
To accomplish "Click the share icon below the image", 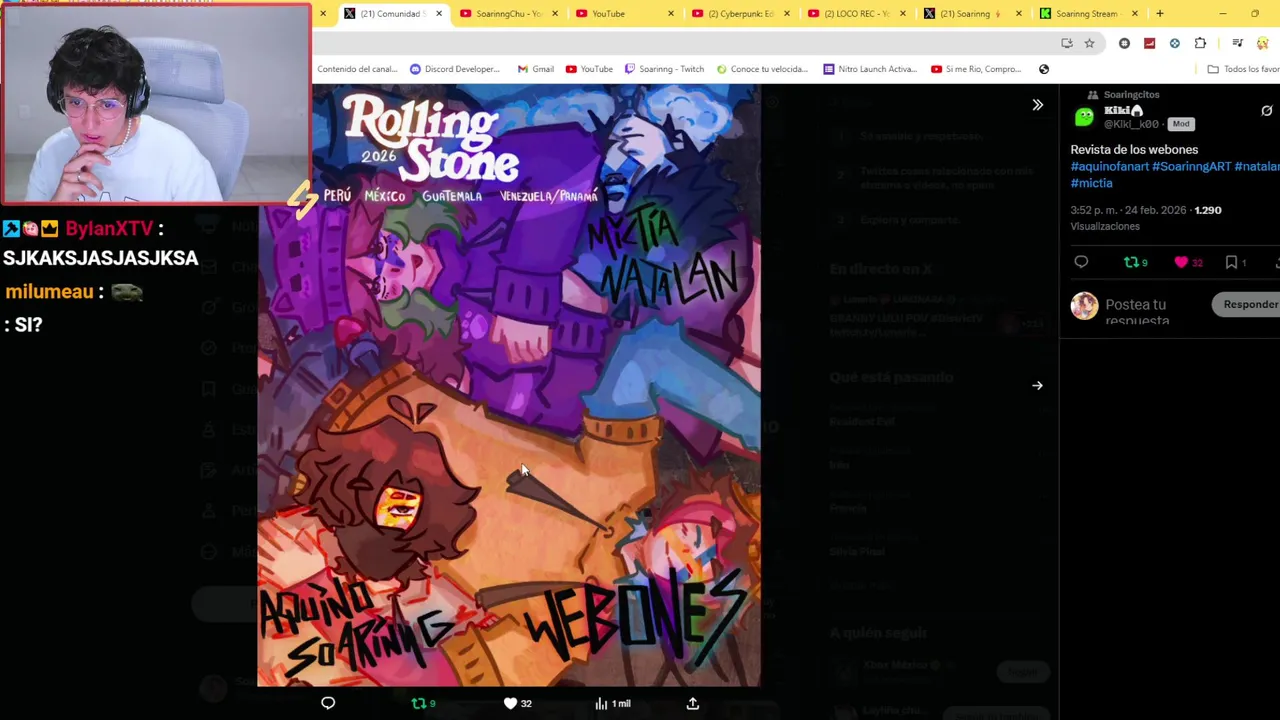I will 692,703.
